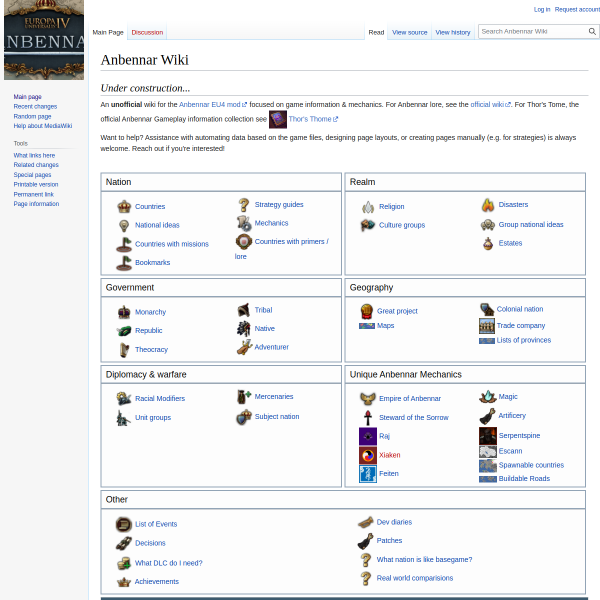Open Special pages link
The image size is (600, 600).
click(32, 175)
